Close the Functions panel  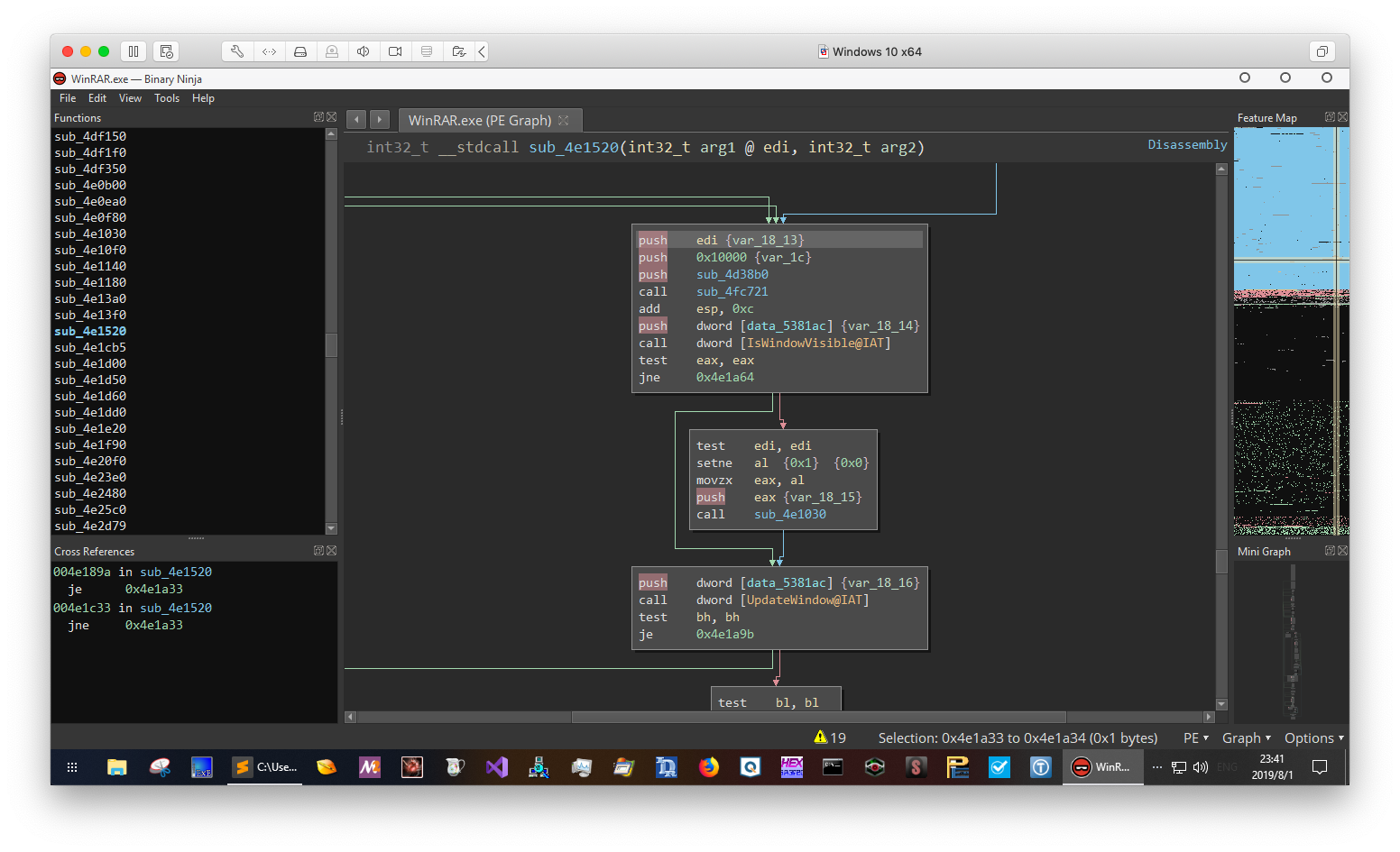click(x=331, y=117)
